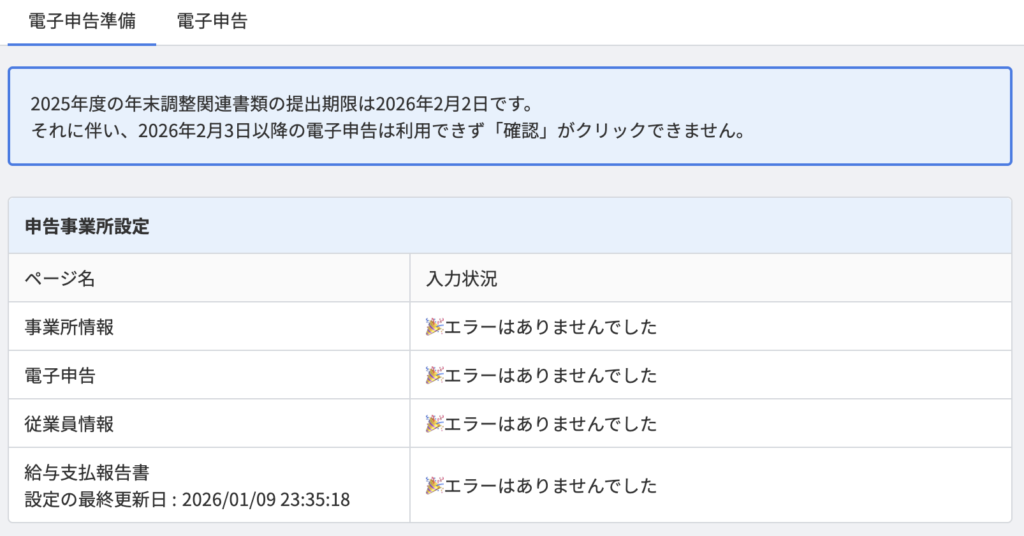The height and width of the screenshot is (536, 1024).
Task: Click the party popper icon in the 電子申告 row
Action: pos(434,376)
